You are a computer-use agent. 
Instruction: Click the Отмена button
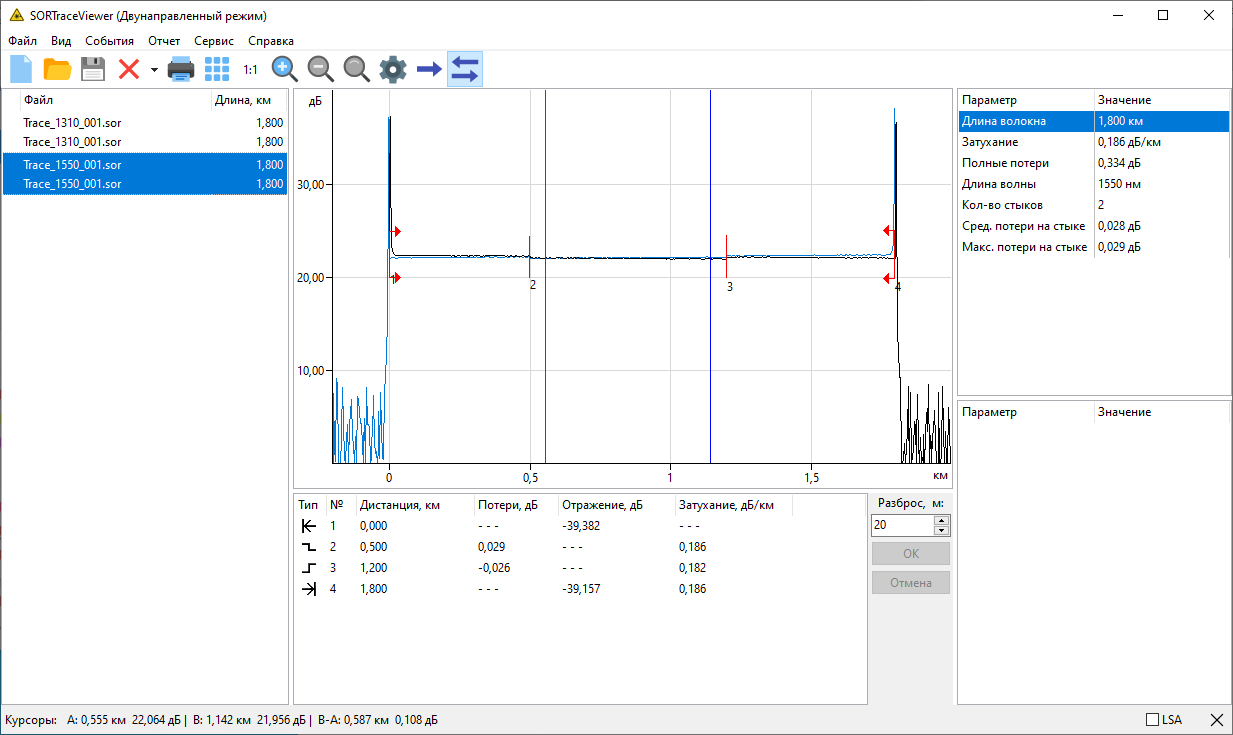coord(911,583)
